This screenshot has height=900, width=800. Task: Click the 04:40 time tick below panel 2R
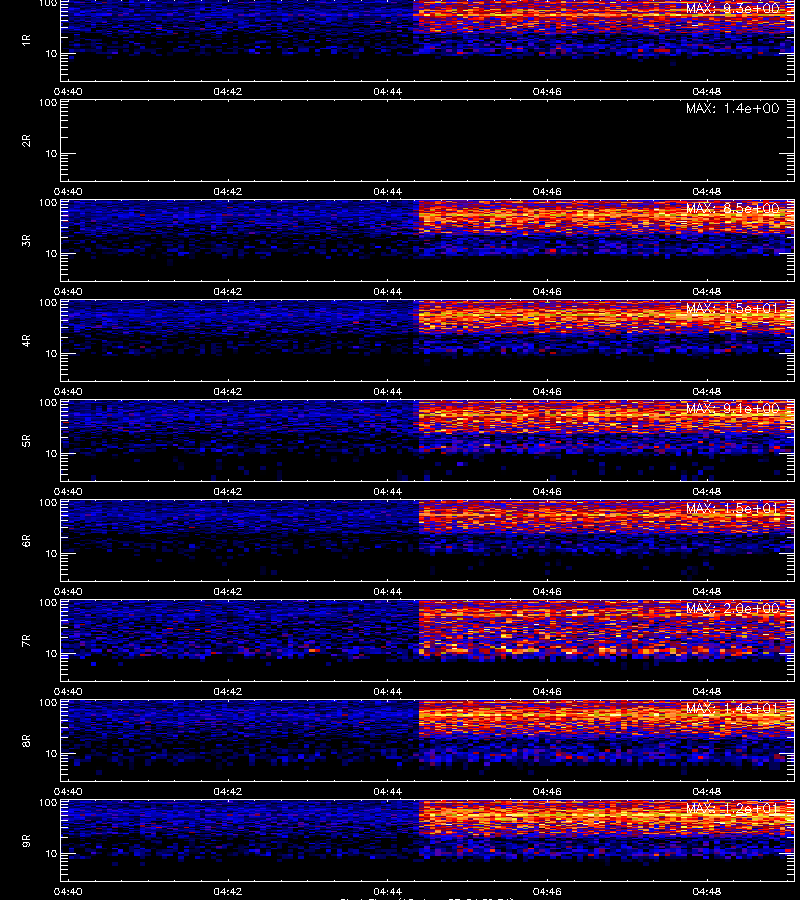(x=68, y=192)
